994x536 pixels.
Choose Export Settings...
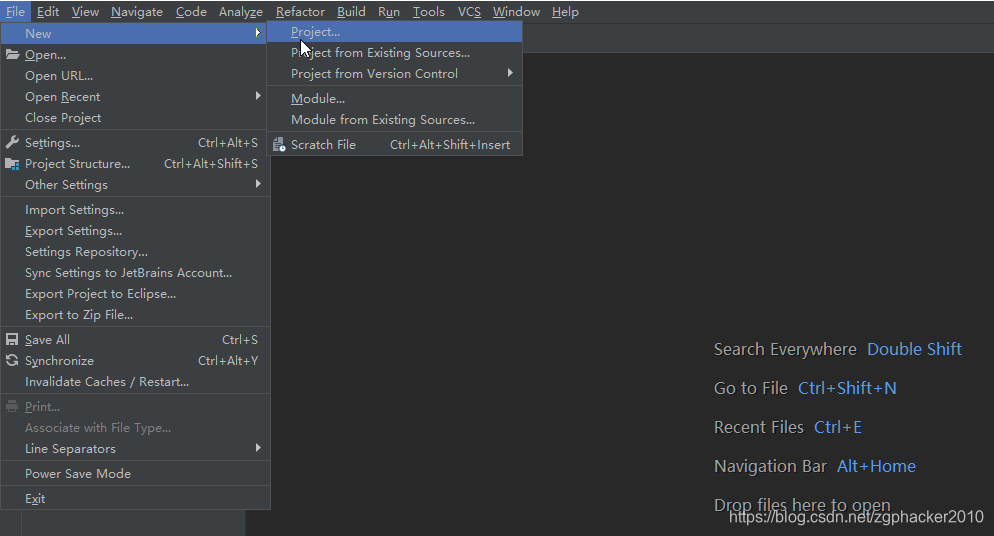[x=136, y=231]
